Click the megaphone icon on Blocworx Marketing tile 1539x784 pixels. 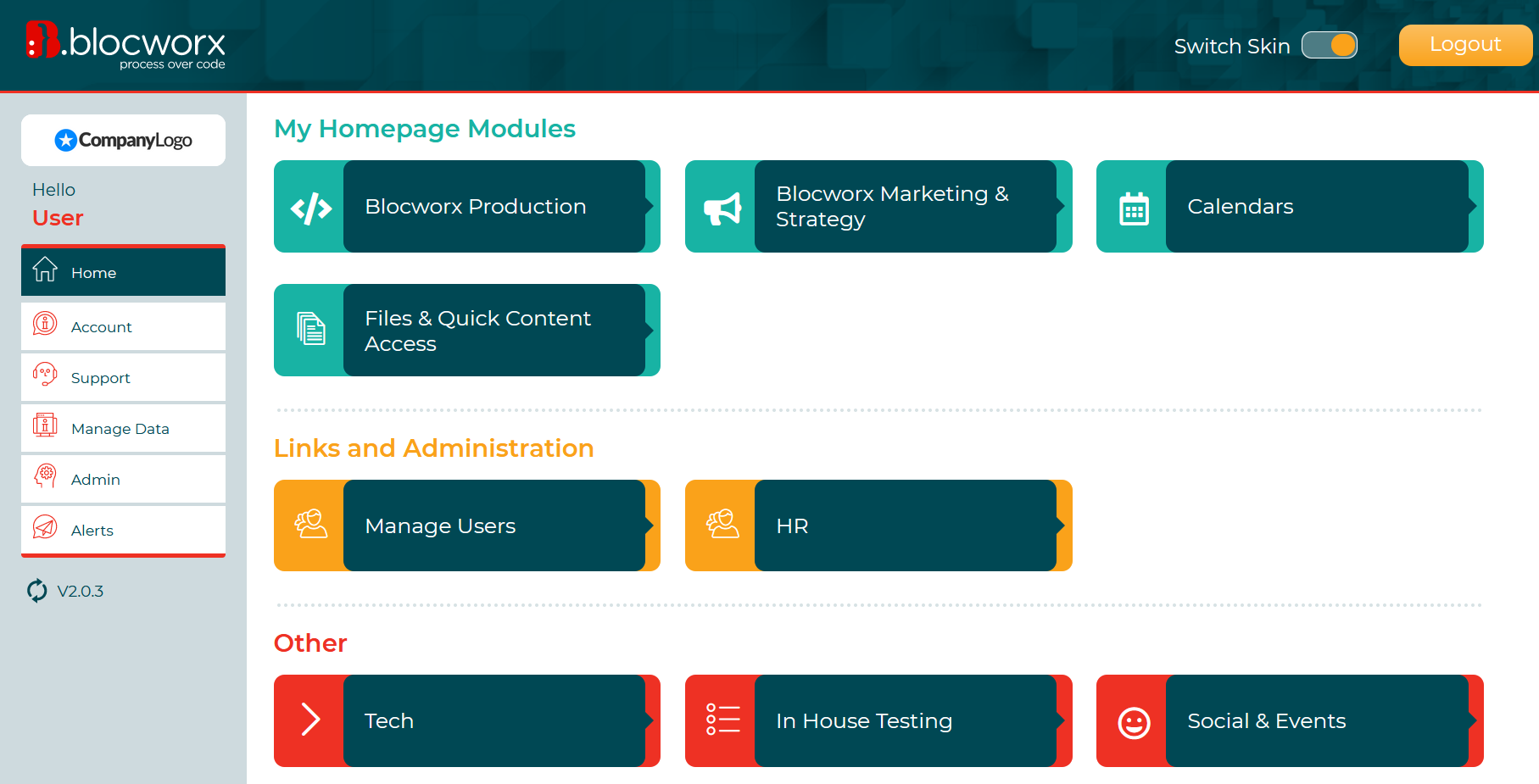[x=722, y=206]
